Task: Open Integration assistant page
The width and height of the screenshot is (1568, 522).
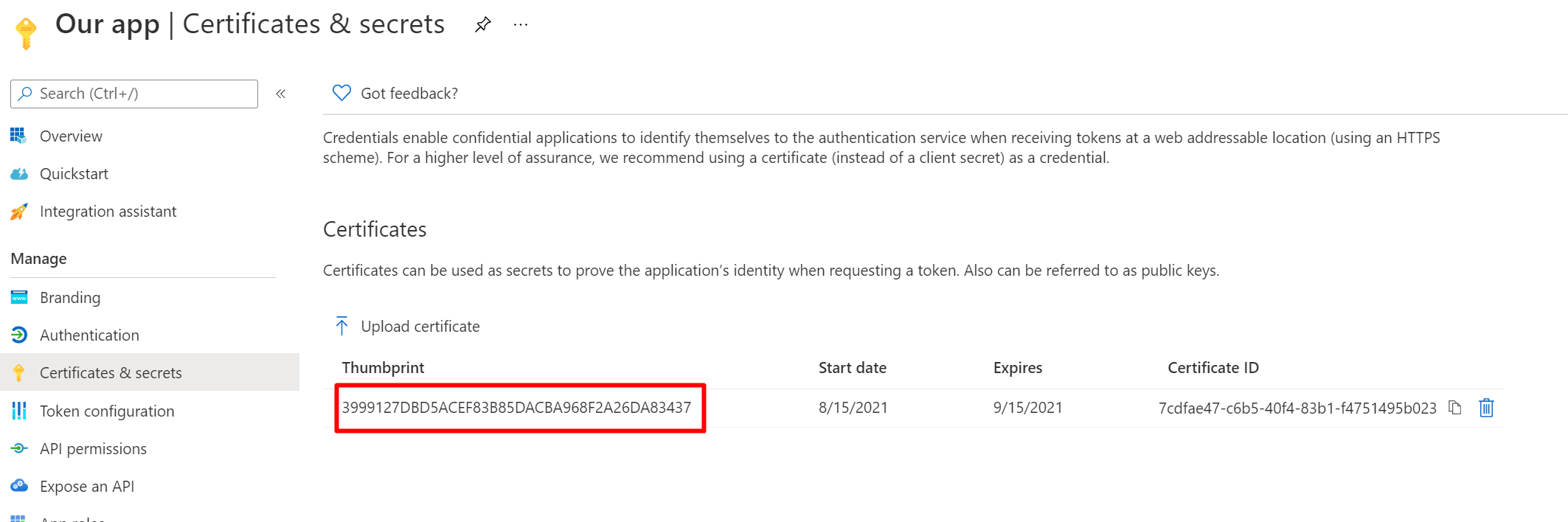Action: [x=108, y=212]
